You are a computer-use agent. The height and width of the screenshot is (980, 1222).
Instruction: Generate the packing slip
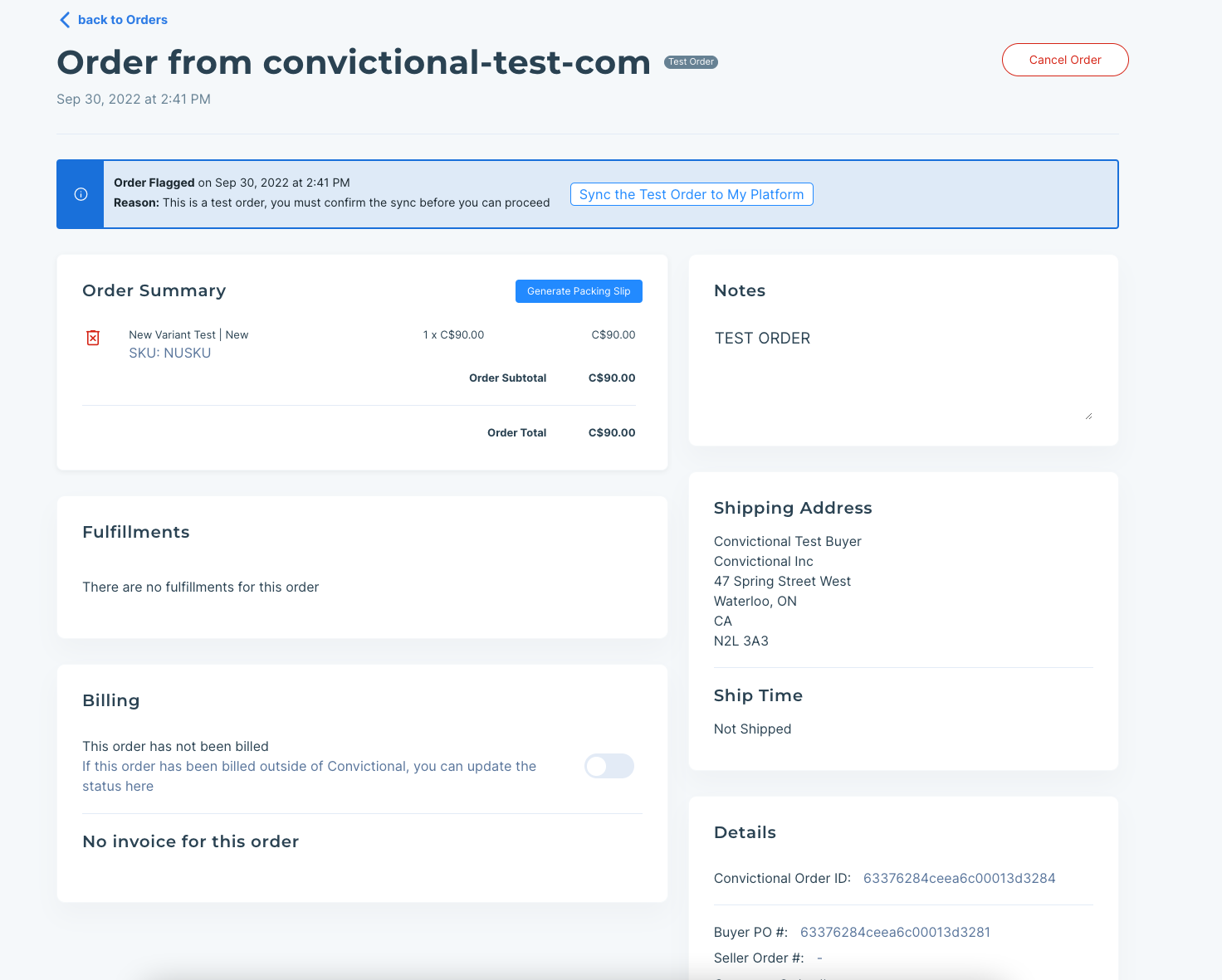coord(579,291)
